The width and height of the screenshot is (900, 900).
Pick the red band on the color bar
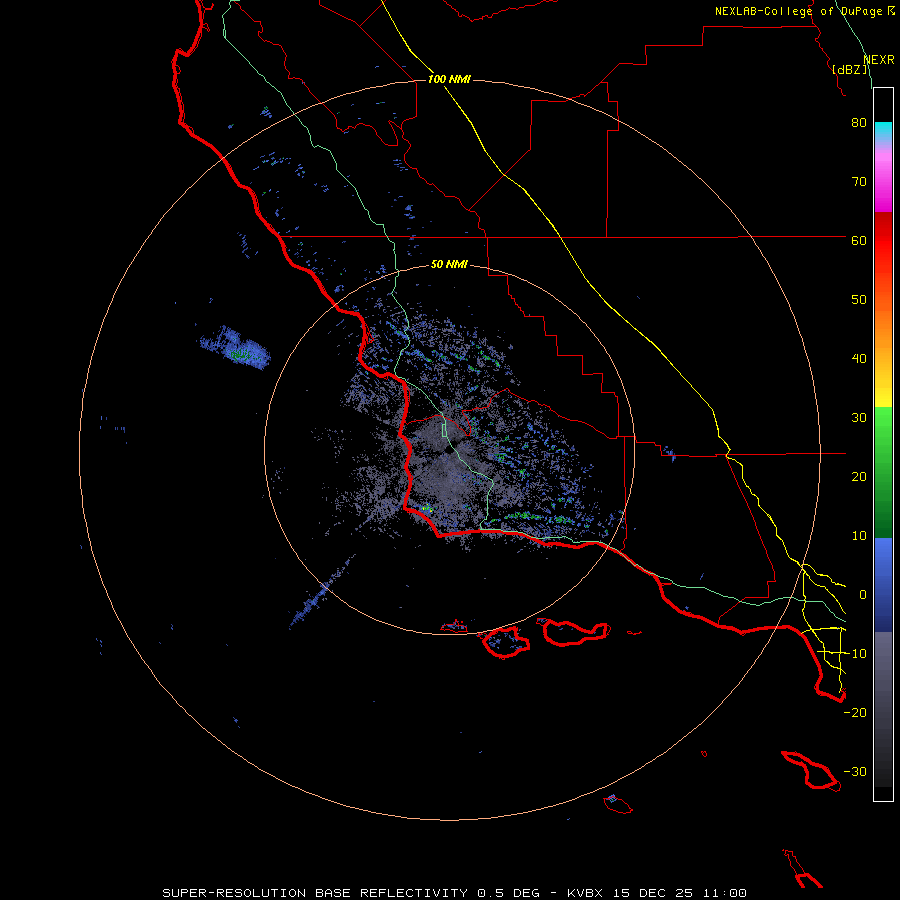[883, 241]
